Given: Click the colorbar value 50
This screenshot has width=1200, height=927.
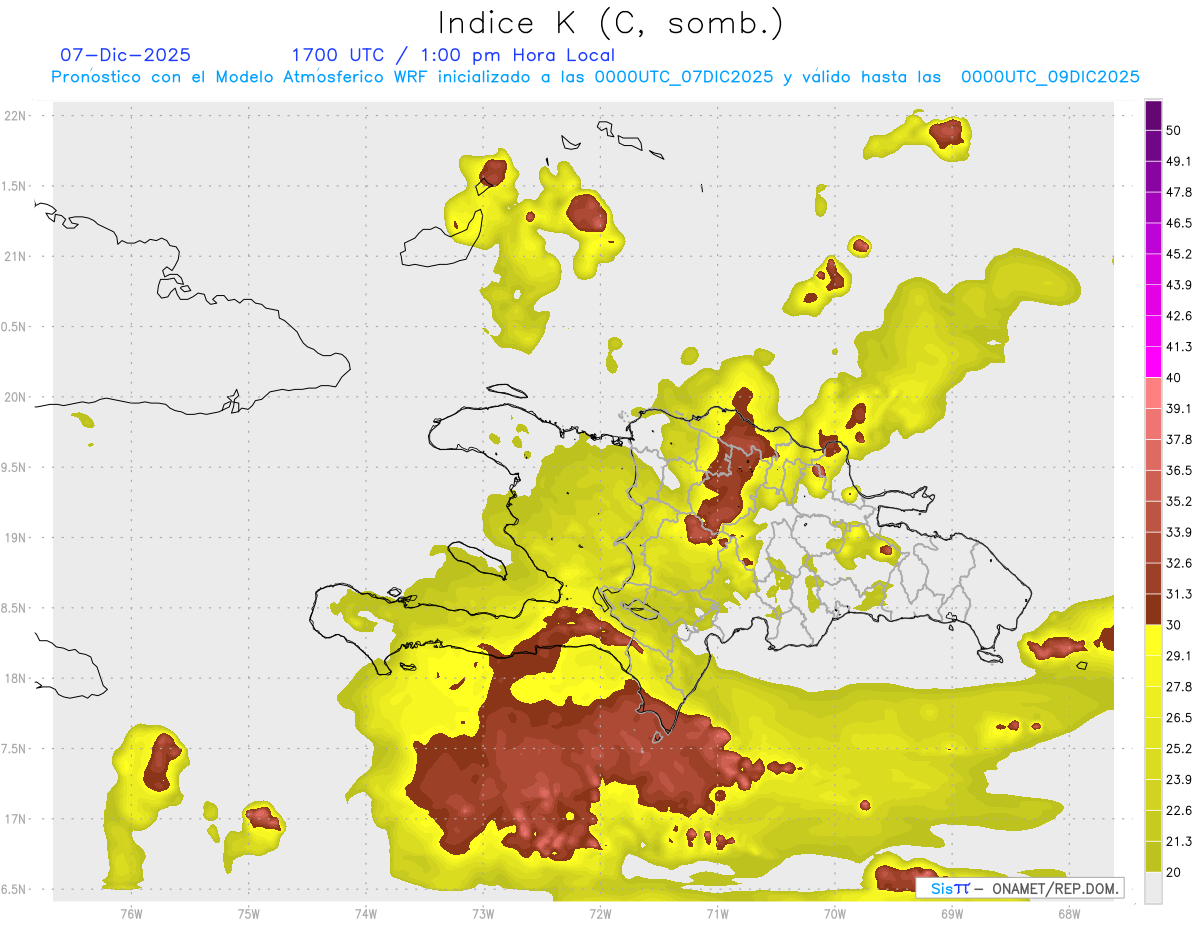Looking at the screenshot, I should point(1174,130).
